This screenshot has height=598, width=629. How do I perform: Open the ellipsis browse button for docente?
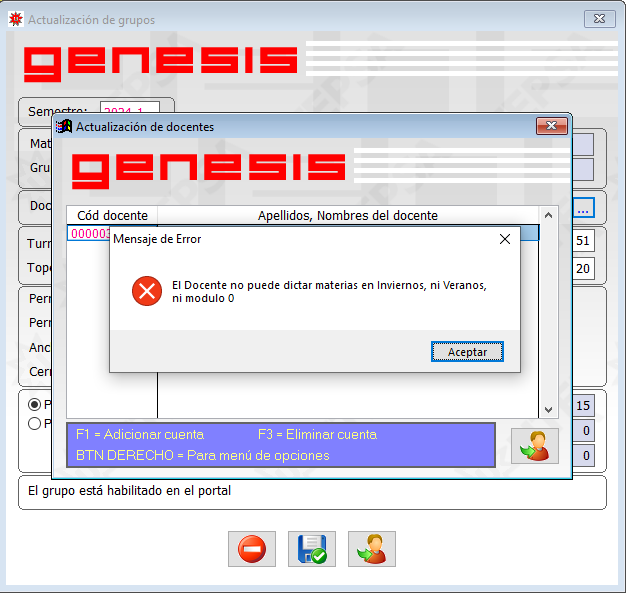point(583,208)
